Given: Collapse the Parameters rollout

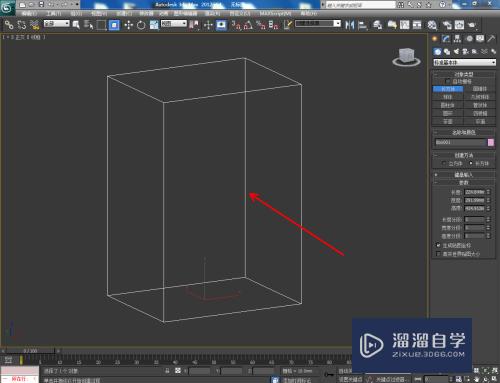Looking at the screenshot, I should [464, 183].
